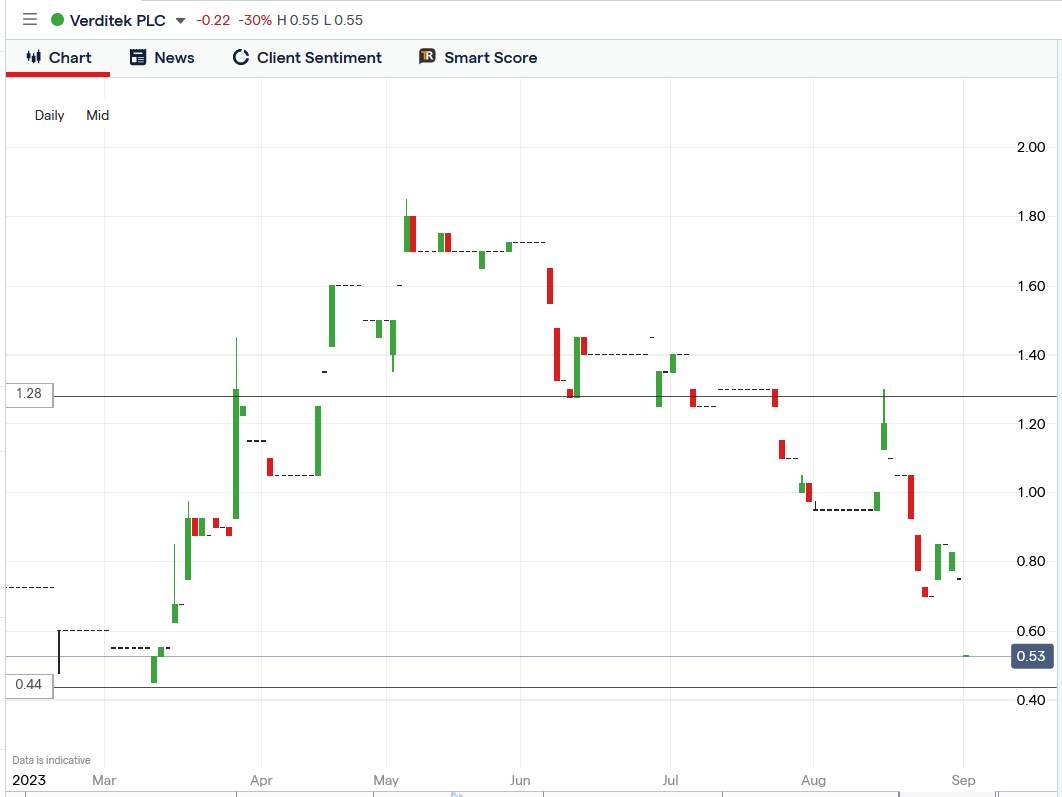The width and height of the screenshot is (1062, 797).
Task: Click the 0.60 price axis label
Action: pyautogui.click(x=1031, y=631)
